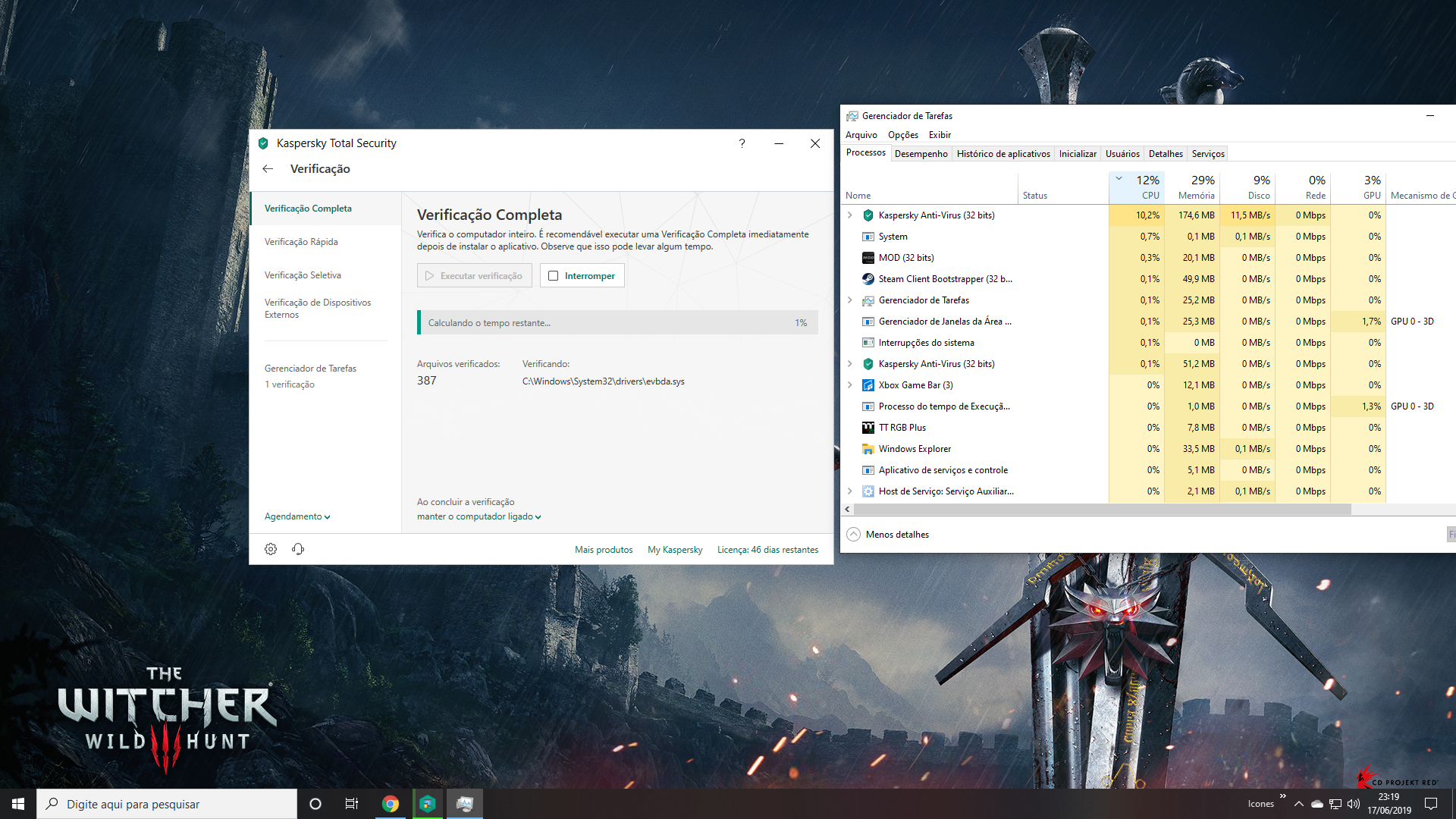
Task: Open notification center icon
Action: click(x=1431, y=804)
